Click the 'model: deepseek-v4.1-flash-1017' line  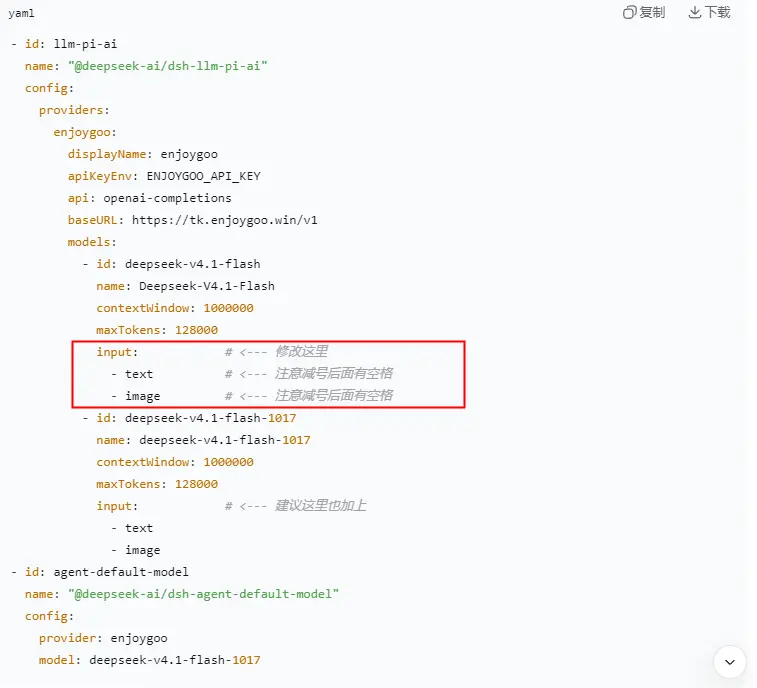click(x=150, y=660)
